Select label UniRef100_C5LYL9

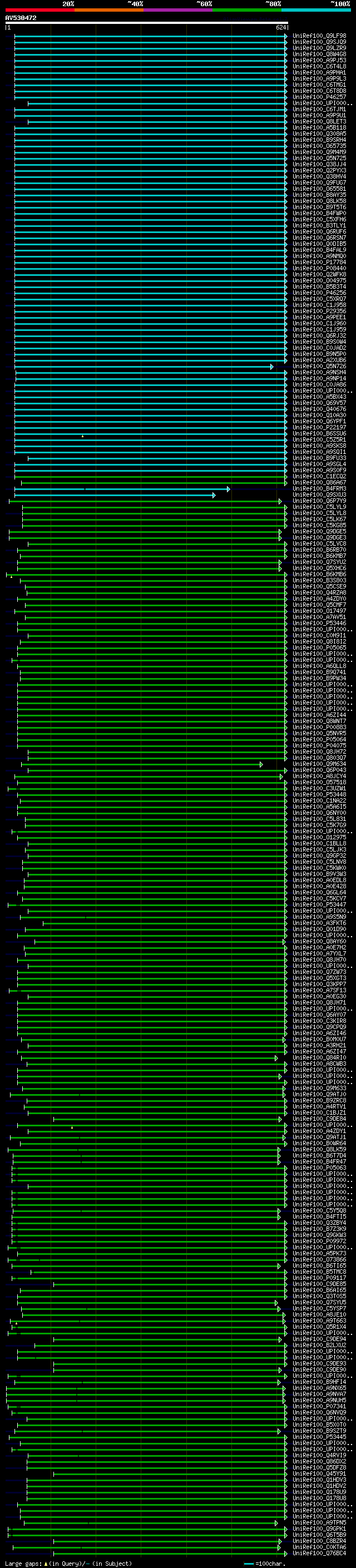point(319,506)
